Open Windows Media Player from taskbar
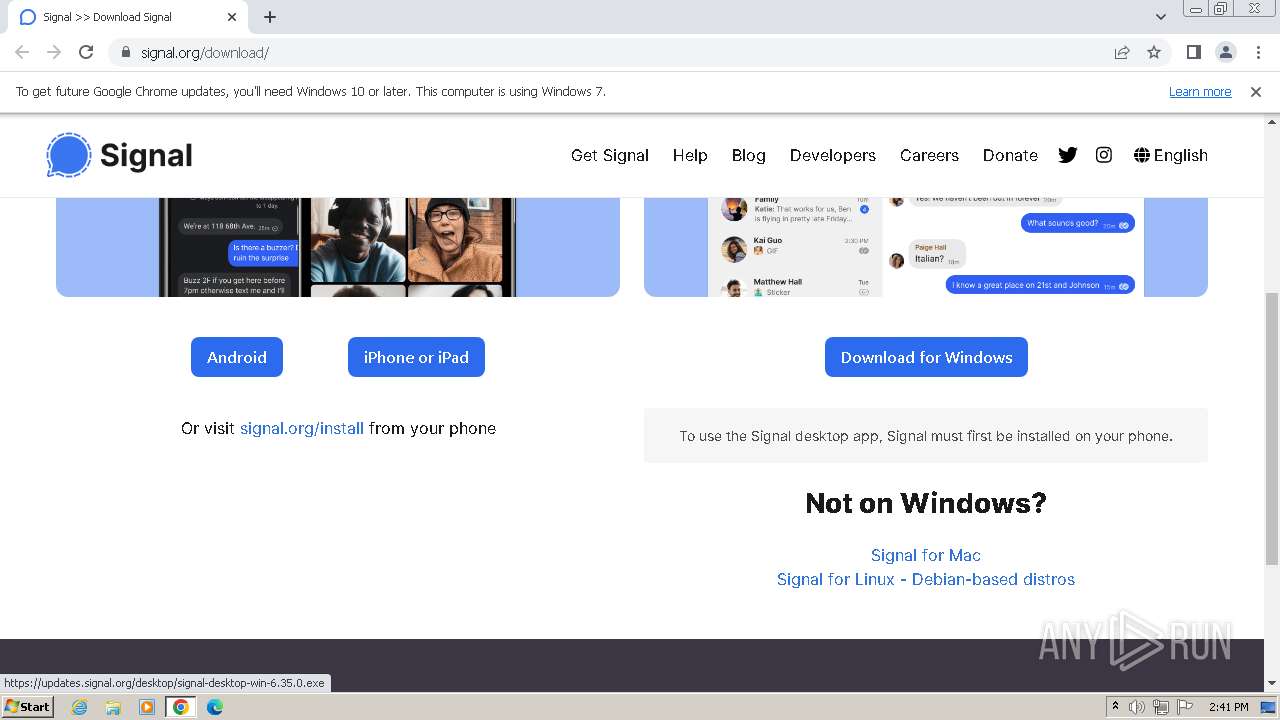This screenshot has width=1280, height=720. 147,707
